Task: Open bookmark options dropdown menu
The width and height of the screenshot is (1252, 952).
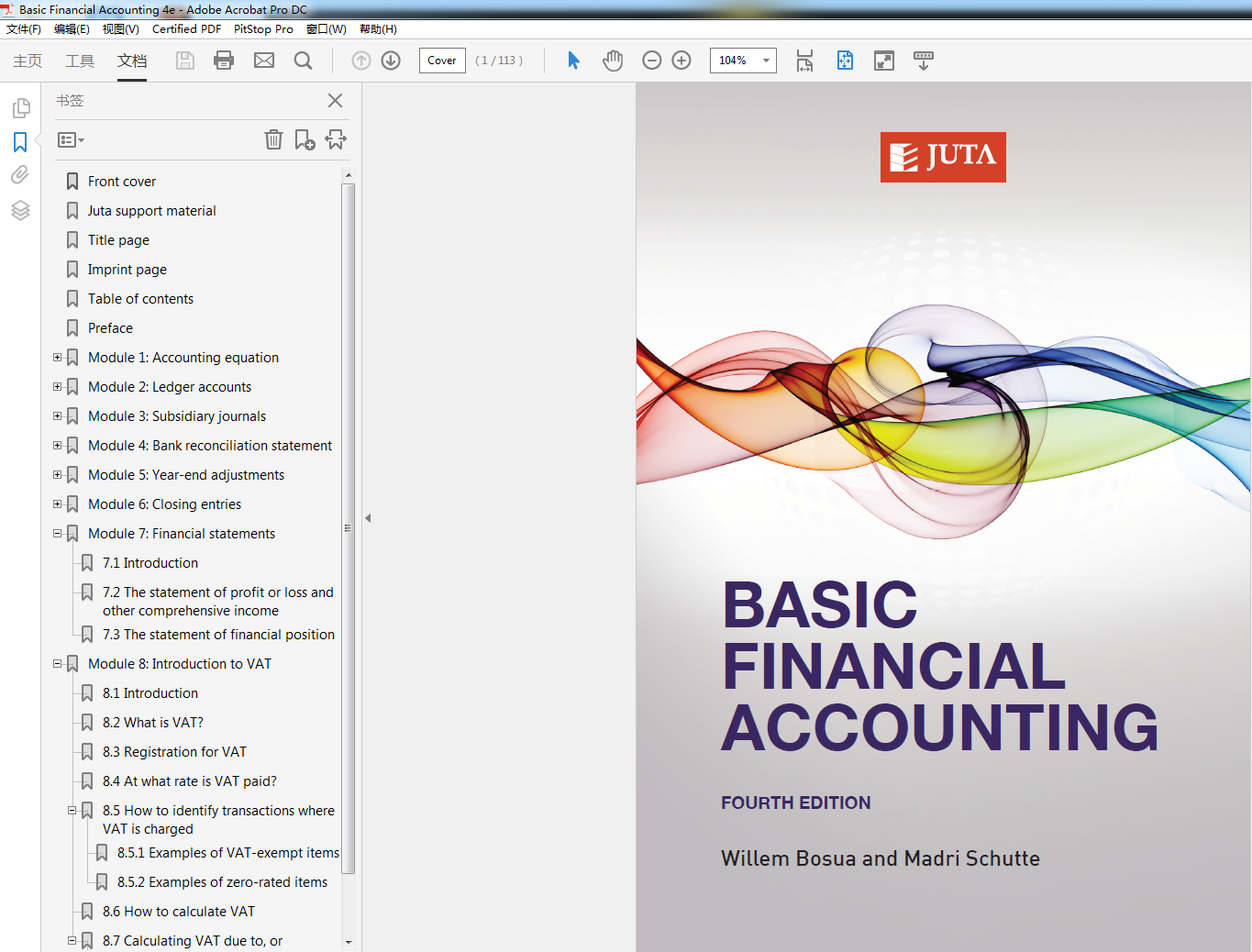Action: click(x=71, y=140)
